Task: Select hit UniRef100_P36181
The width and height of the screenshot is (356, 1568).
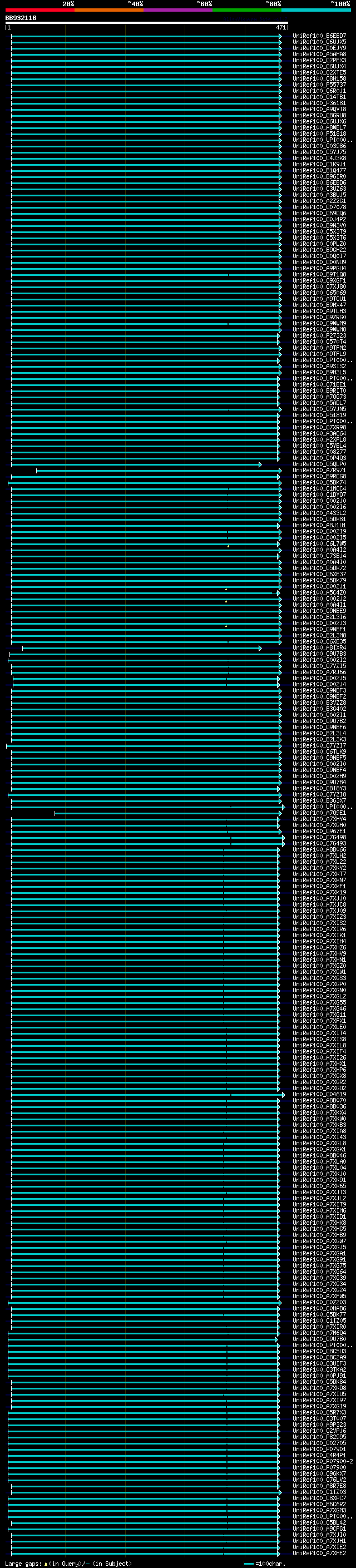Action: point(319,103)
